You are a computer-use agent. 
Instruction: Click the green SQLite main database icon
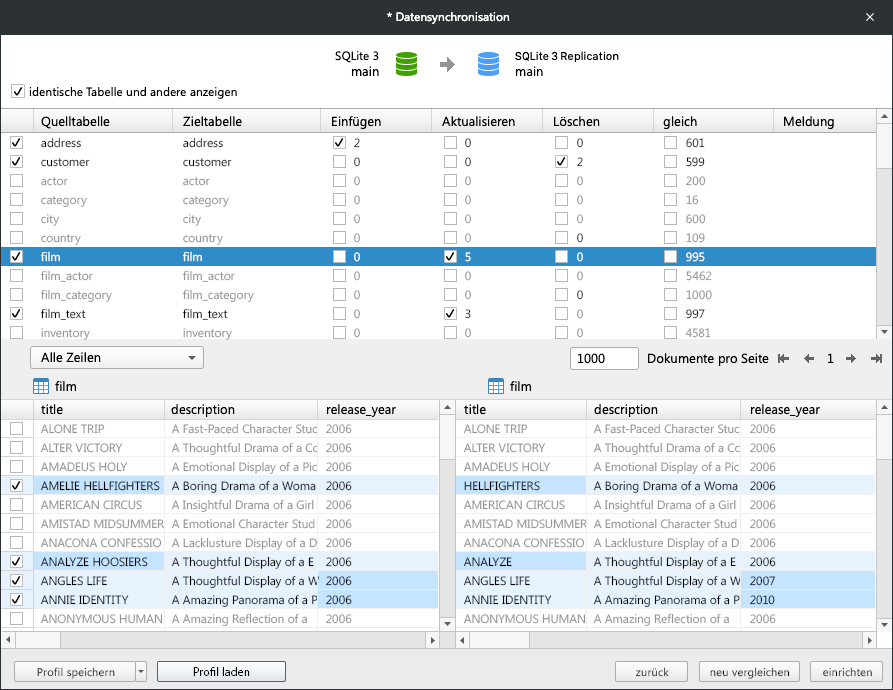click(x=404, y=61)
